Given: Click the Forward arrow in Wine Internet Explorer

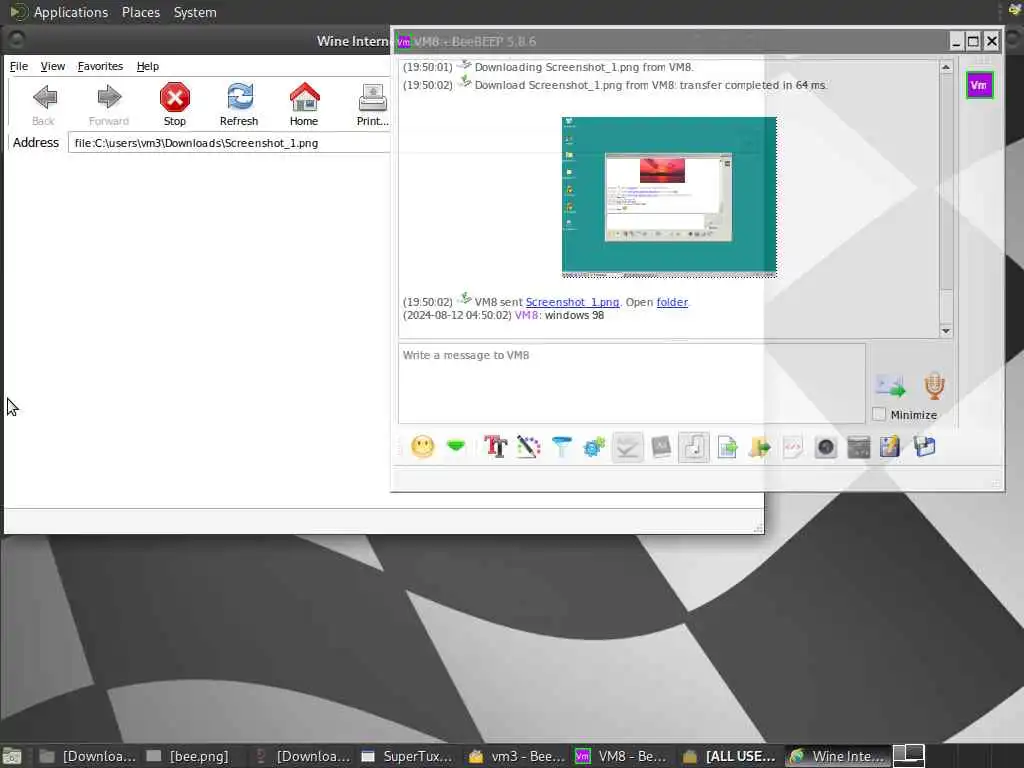Looking at the screenshot, I should (109, 104).
